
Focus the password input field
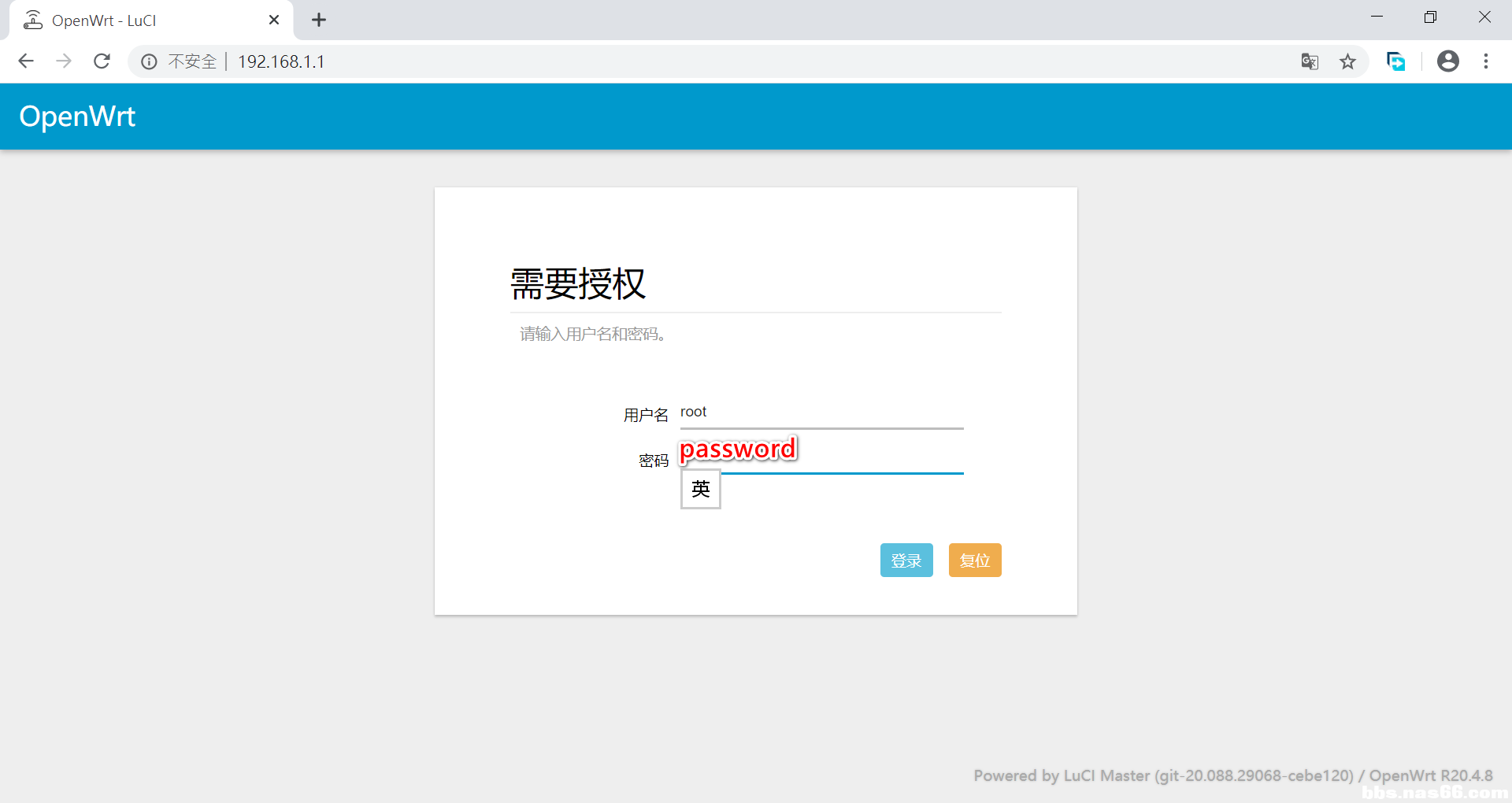(821, 457)
